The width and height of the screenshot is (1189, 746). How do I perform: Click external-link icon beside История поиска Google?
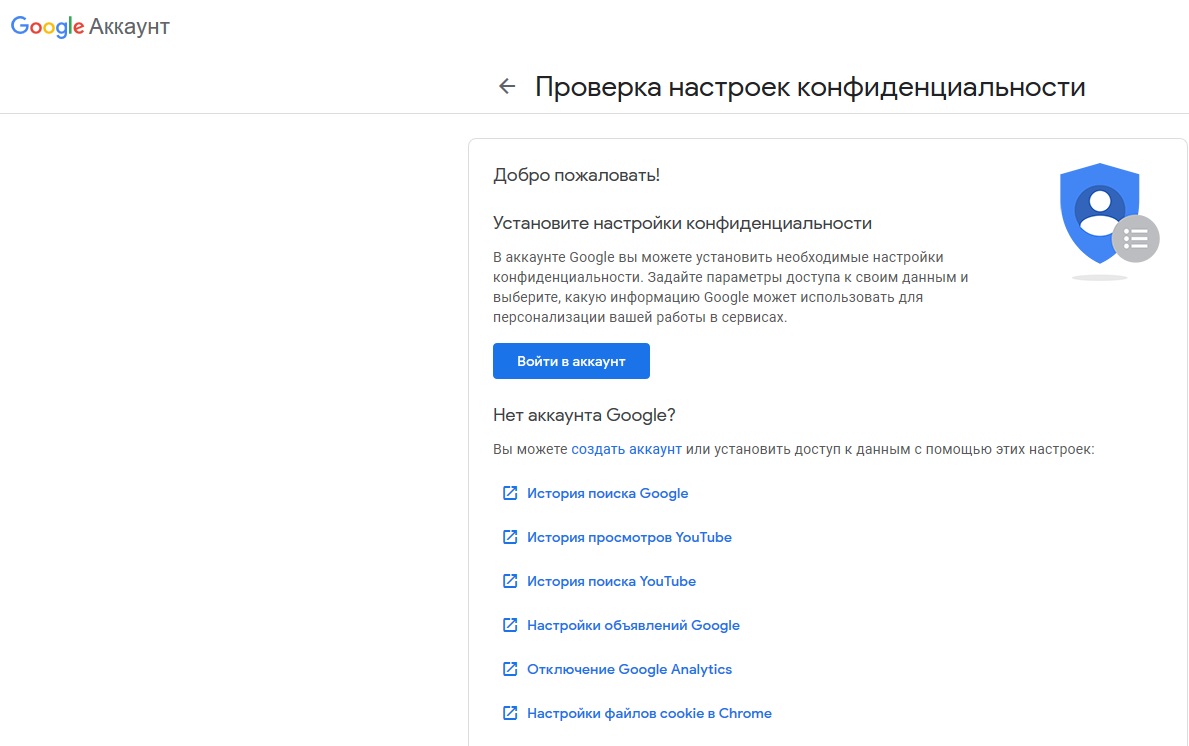[x=510, y=494]
